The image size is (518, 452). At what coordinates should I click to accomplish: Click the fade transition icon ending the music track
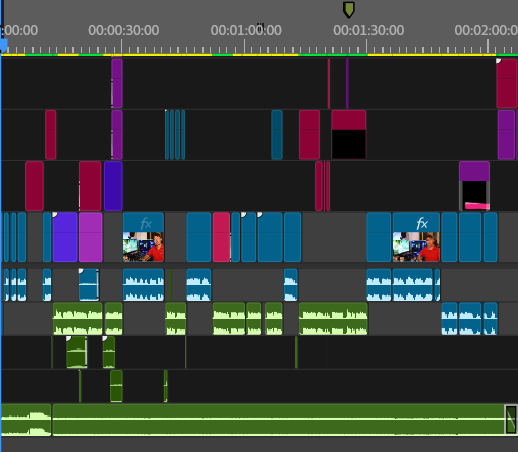tap(511, 419)
